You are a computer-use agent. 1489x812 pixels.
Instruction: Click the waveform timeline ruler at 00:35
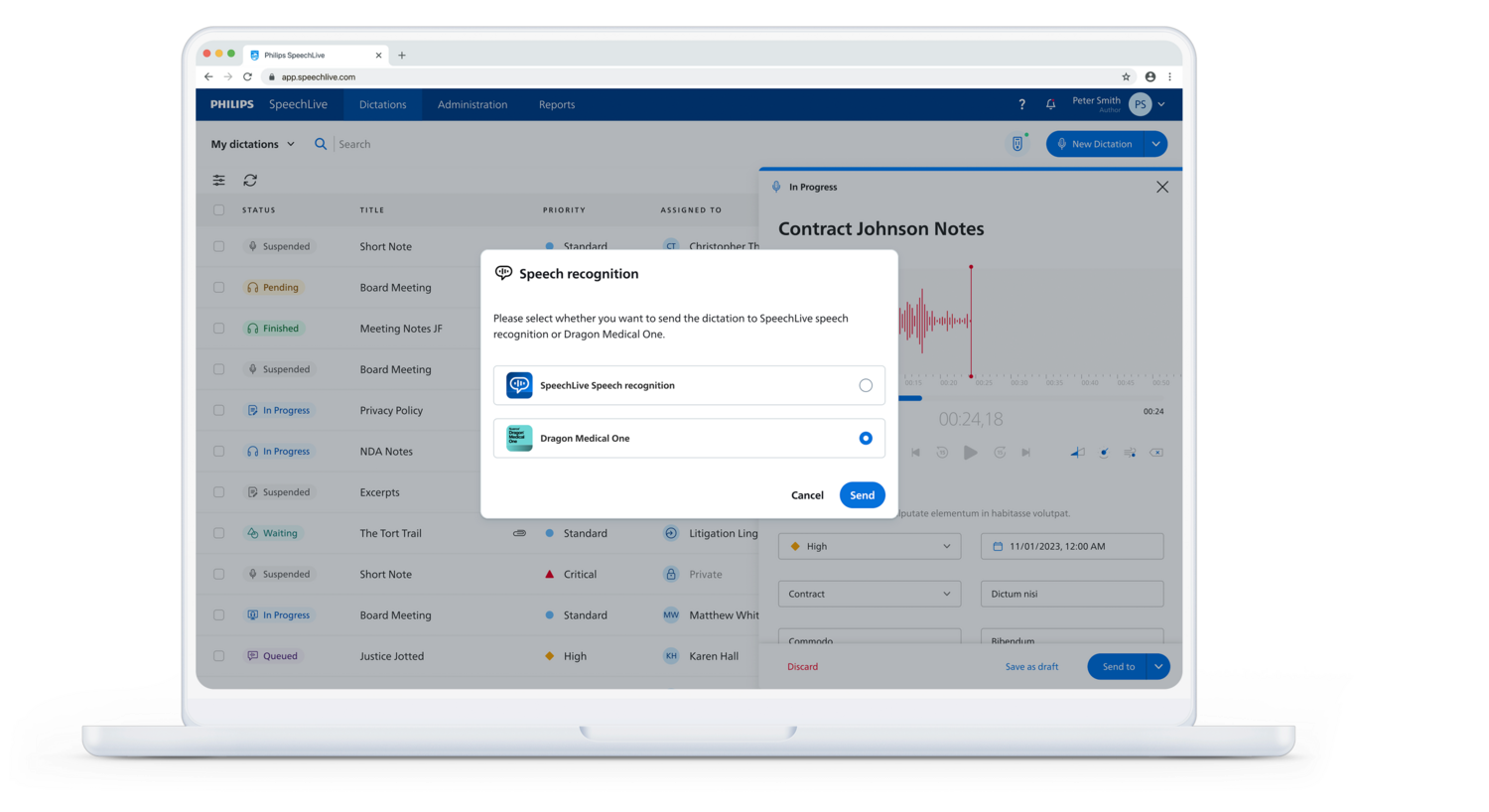point(1054,382)
